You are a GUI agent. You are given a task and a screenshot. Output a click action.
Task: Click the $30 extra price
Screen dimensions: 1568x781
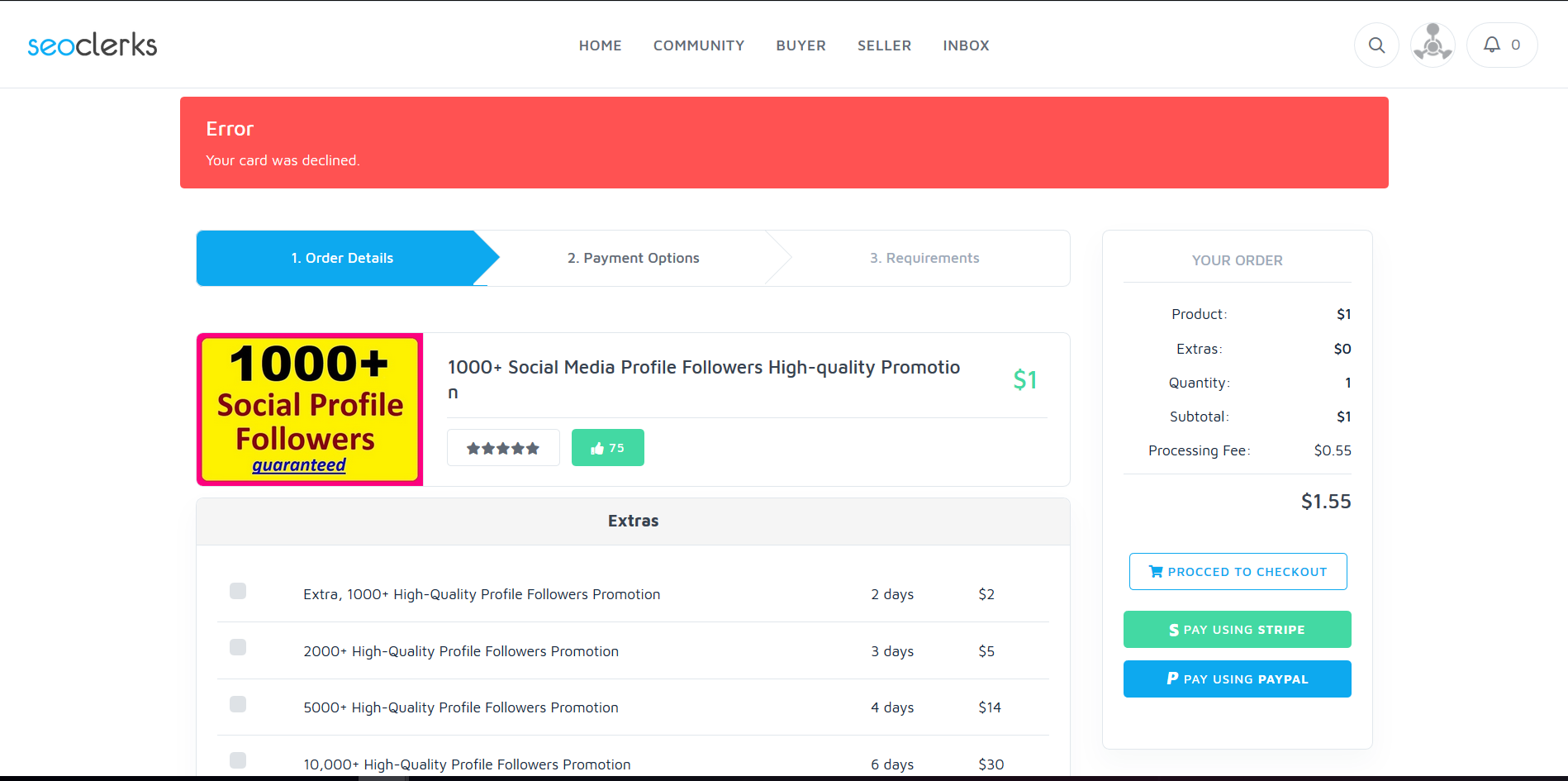click(991, 764)
